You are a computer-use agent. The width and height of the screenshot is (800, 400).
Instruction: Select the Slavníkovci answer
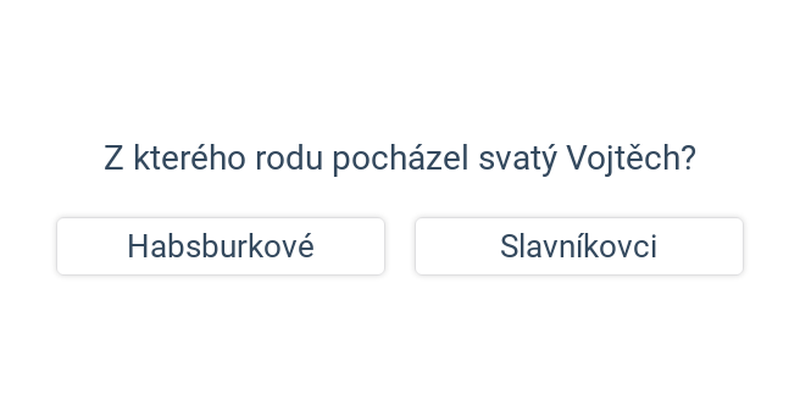[579, 246]
